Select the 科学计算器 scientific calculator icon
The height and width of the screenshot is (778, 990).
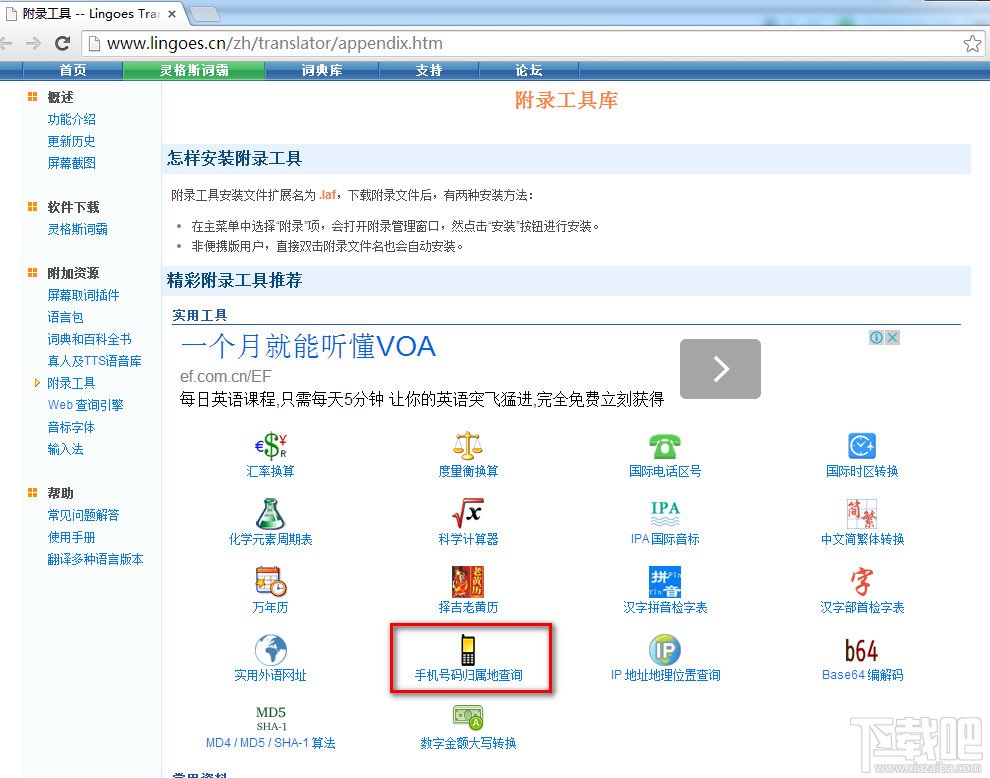coord(468,524)
